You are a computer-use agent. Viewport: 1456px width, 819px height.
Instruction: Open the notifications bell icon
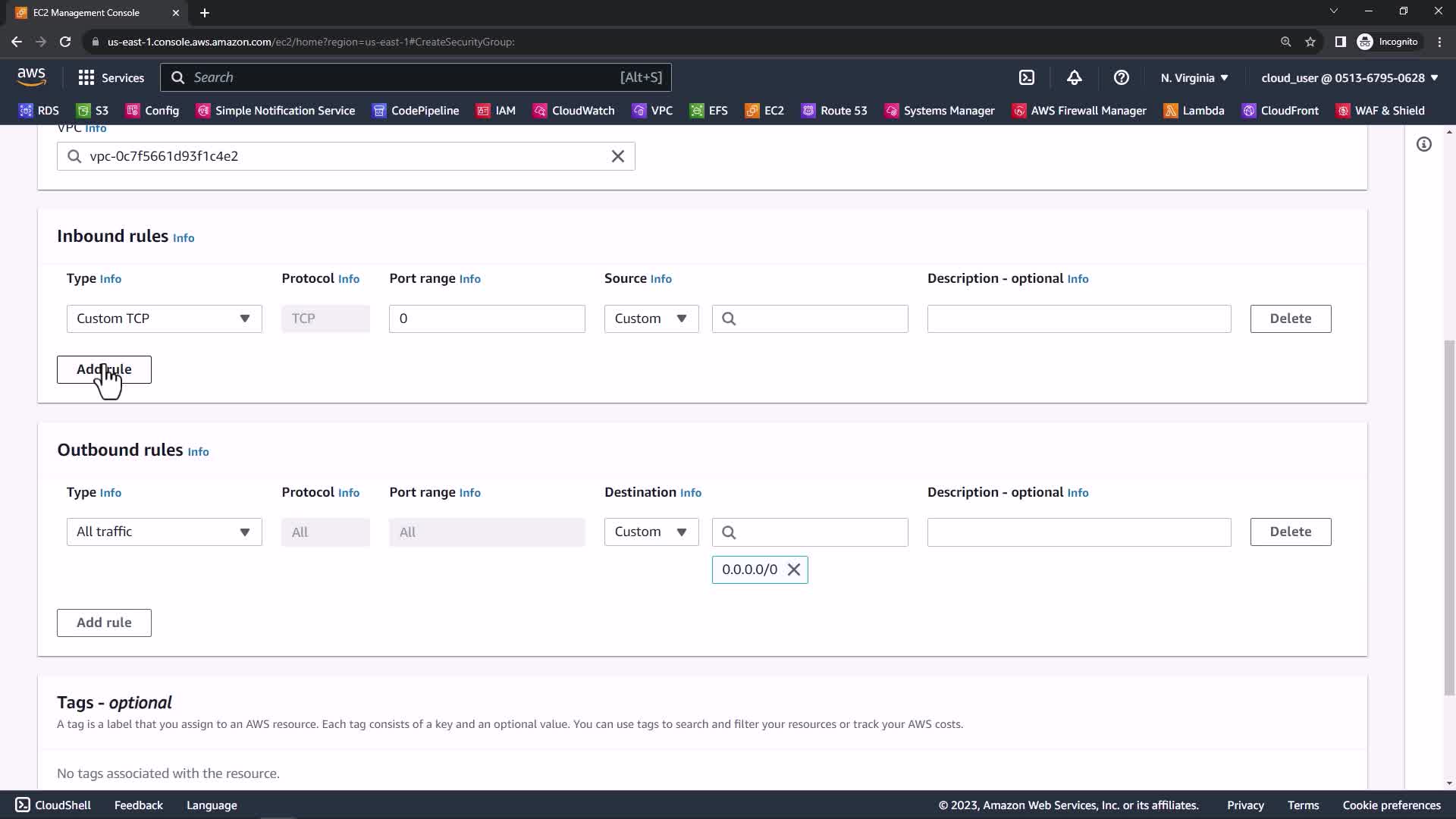click(1074, 77)
